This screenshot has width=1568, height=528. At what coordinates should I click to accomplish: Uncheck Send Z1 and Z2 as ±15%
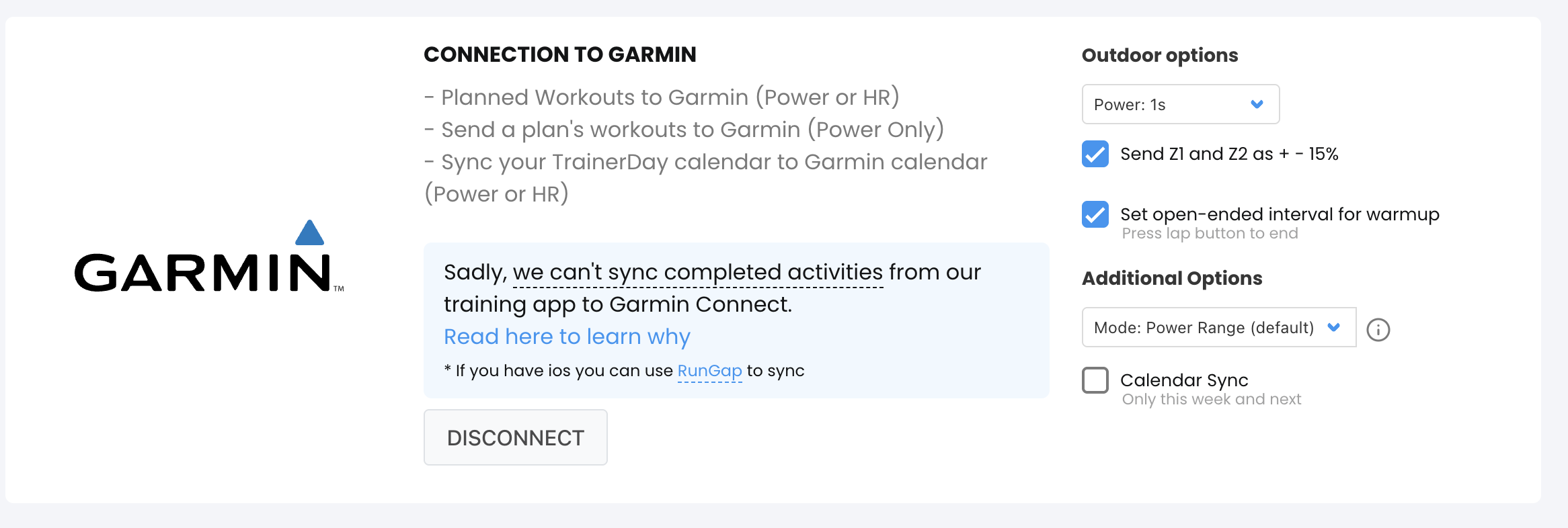(x=1095, y=154)
